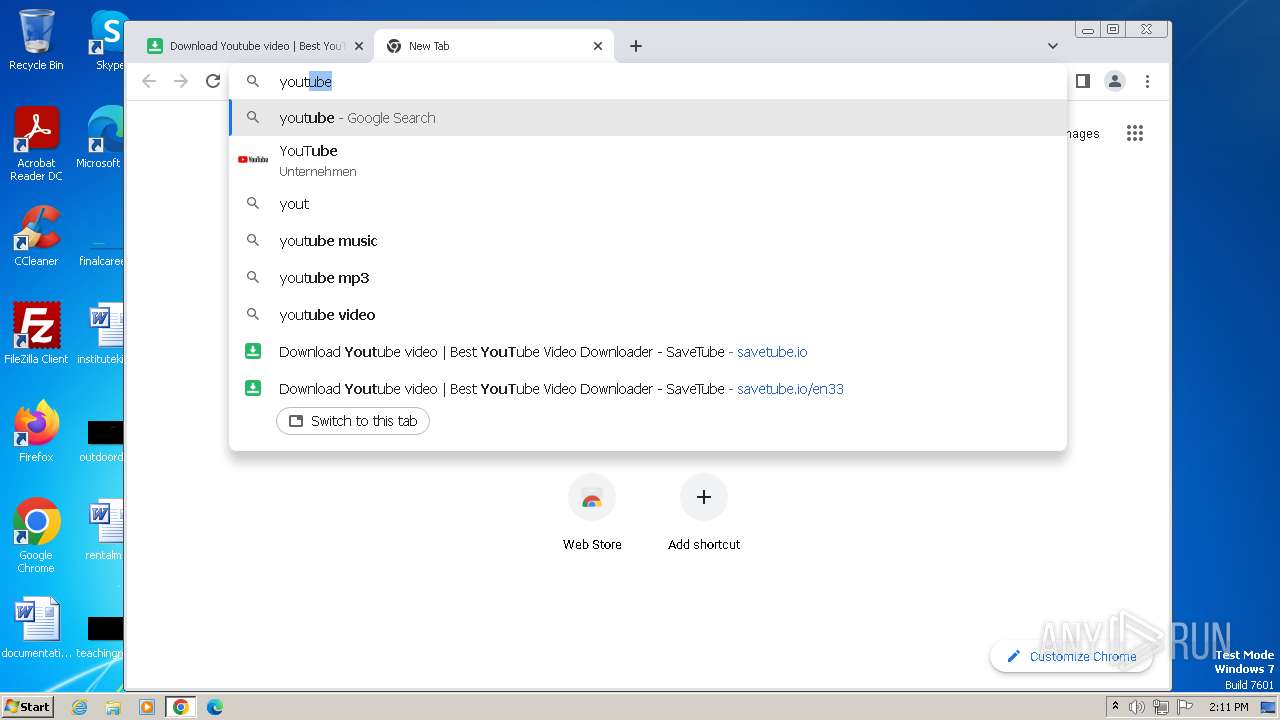Open the Web Store shortcut

(x=592, y=512)
